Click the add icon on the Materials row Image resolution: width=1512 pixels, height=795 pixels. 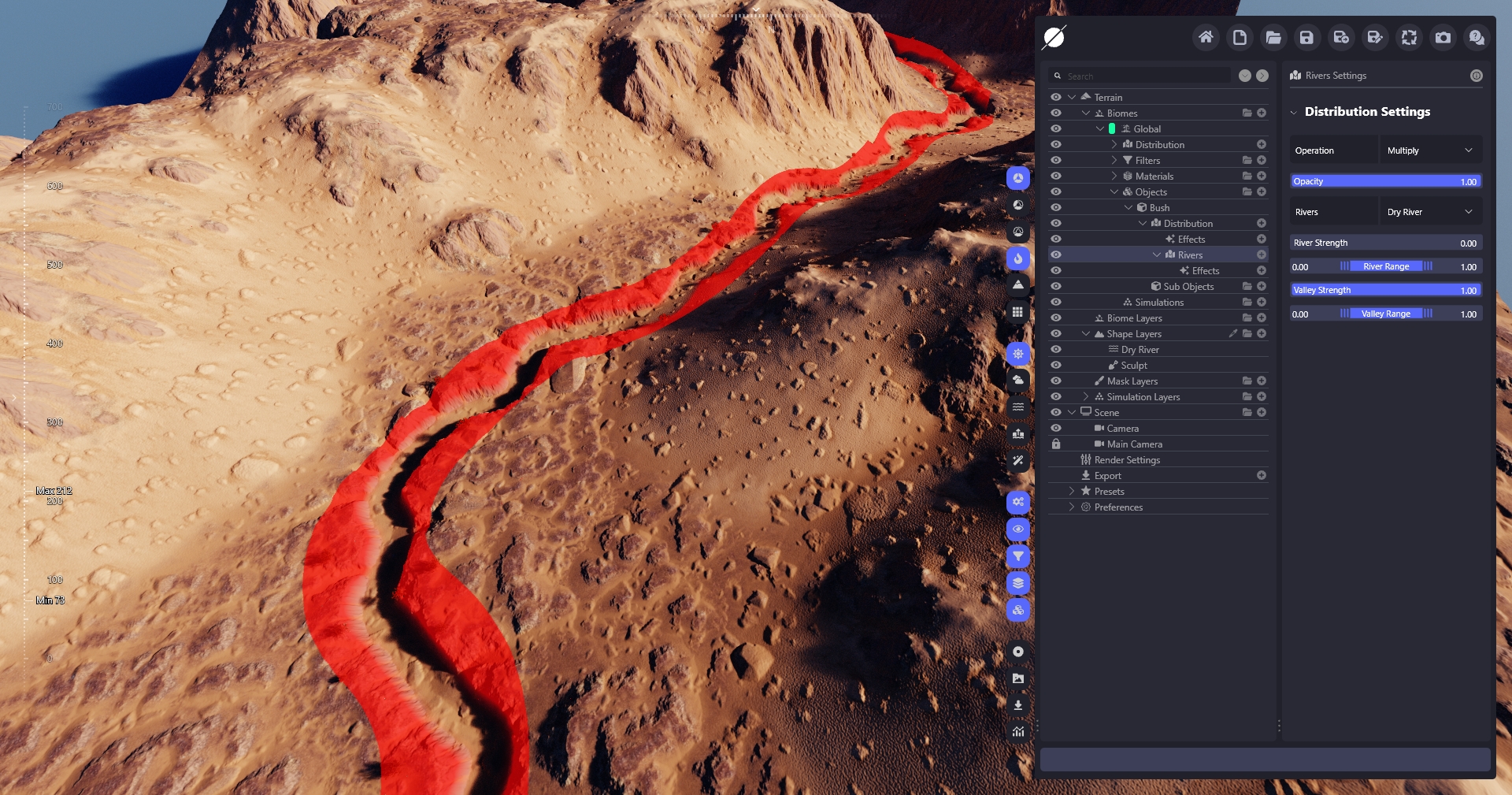click(1262, 176)
